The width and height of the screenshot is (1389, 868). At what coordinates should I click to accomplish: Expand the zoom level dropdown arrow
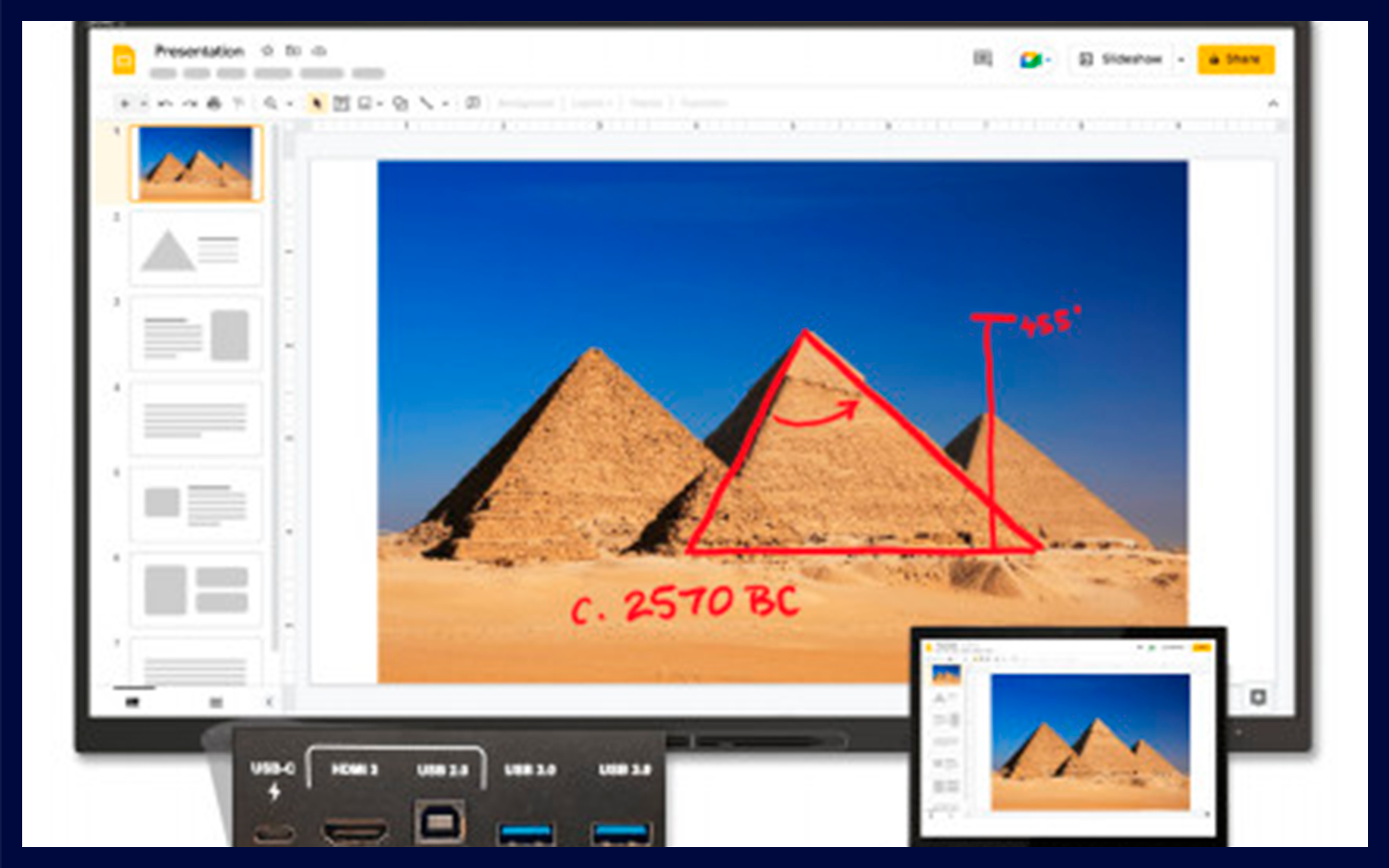coord(290,103)
